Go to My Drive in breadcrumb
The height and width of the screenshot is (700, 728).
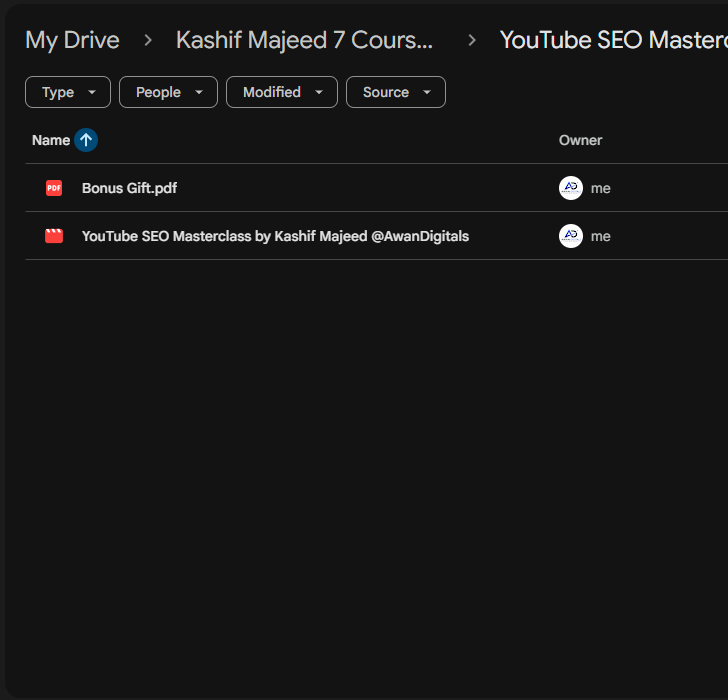72,40
